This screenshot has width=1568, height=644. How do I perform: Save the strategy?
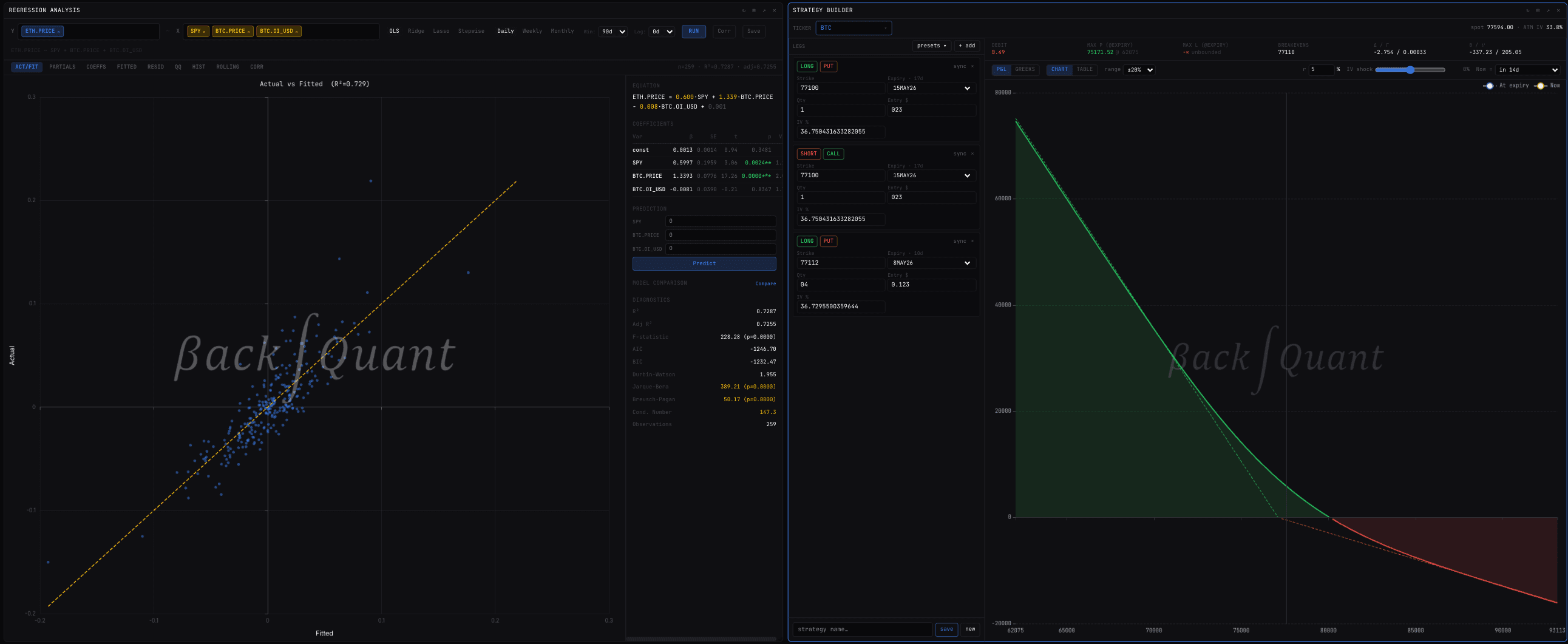946,629
